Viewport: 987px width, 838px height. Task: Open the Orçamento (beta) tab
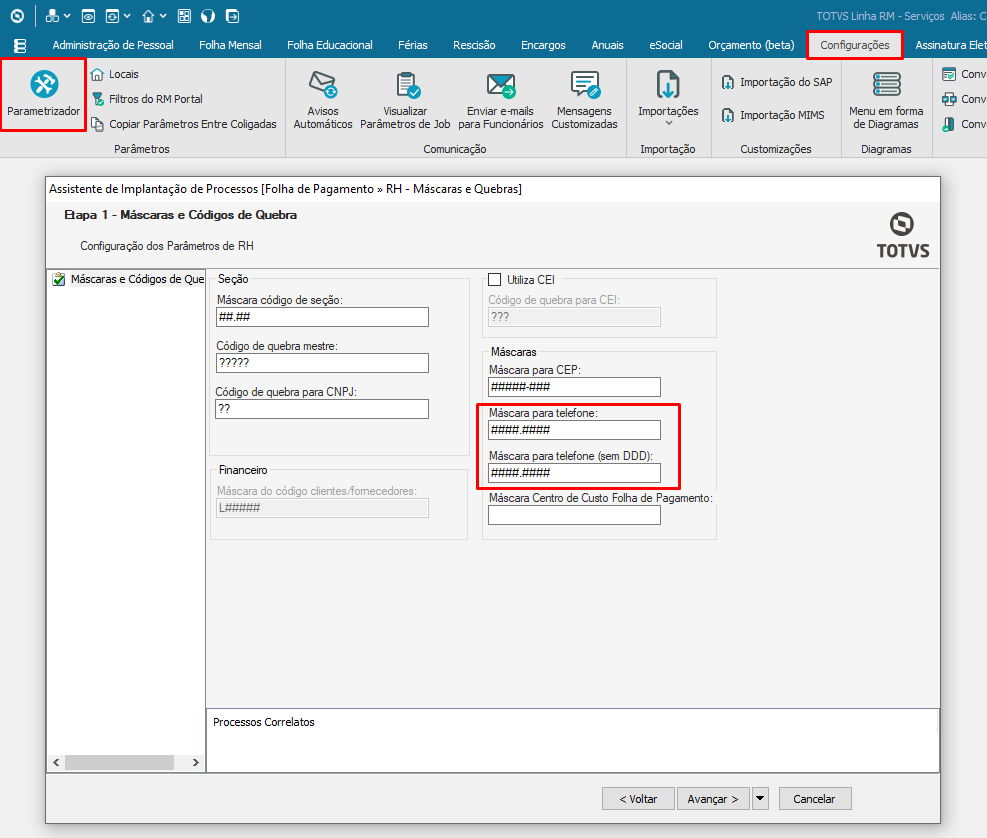[x=752, y=45]
